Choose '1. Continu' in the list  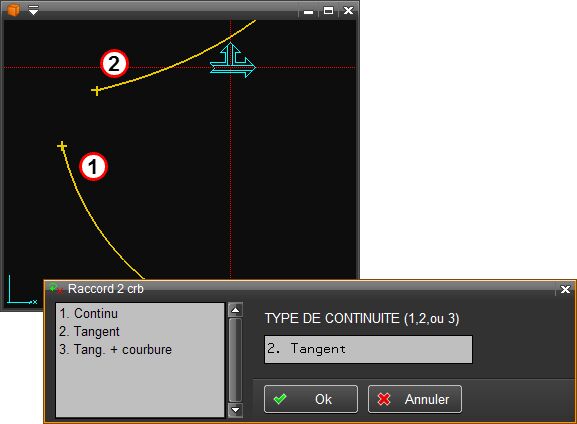coord(89,314)
